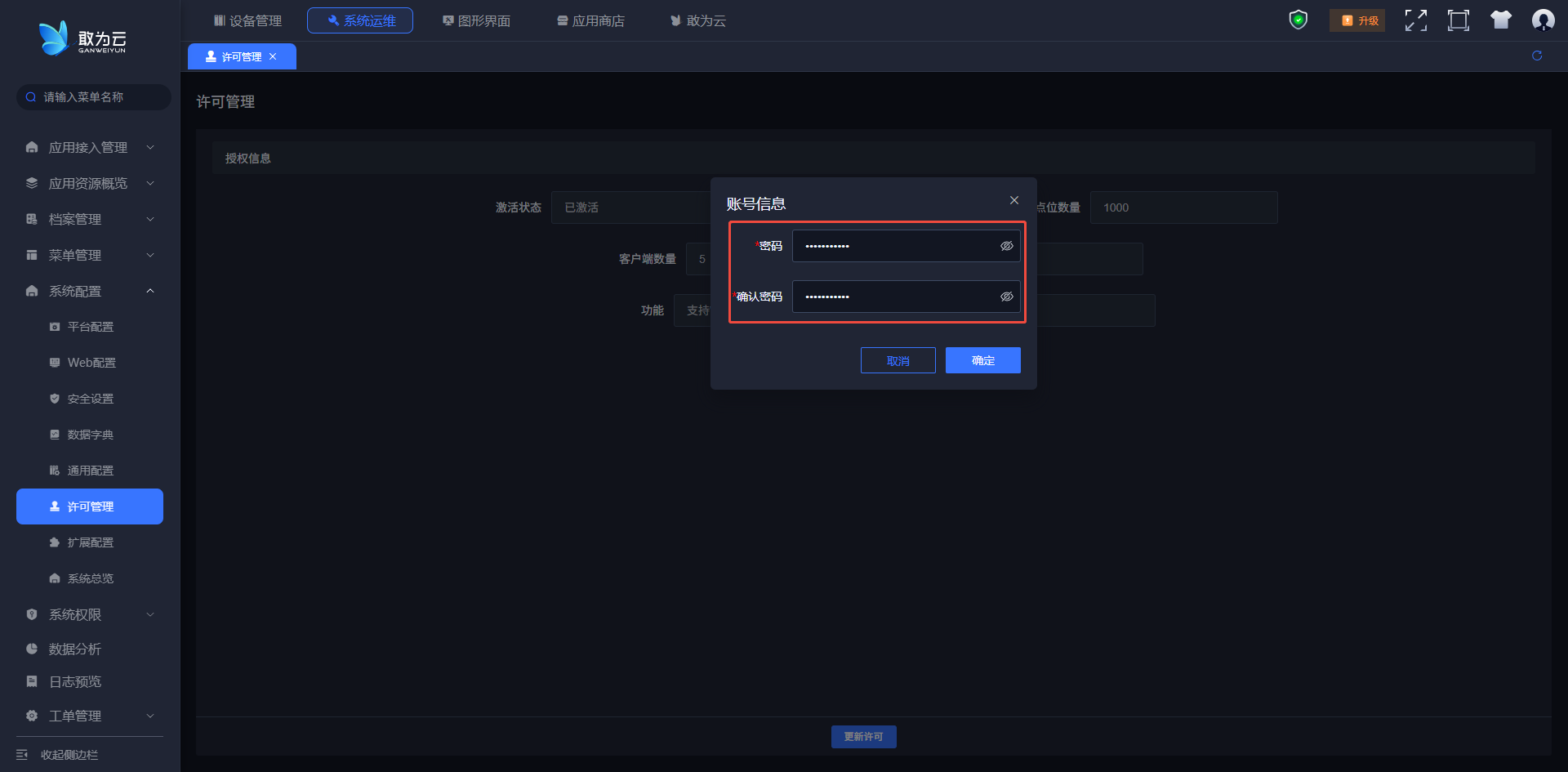Click the refresh icon below the header

pyautogui.click(x=1537, y=56)
